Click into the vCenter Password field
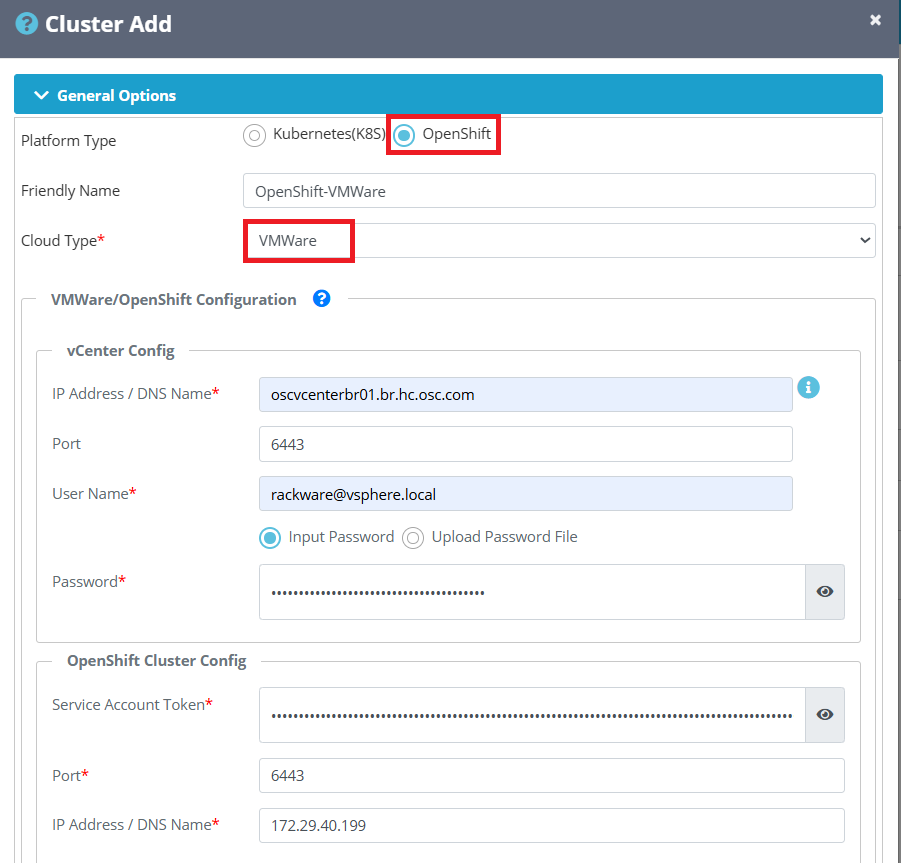Image resolution: width=901 pixels, height=863 pixels. [532, 592]
